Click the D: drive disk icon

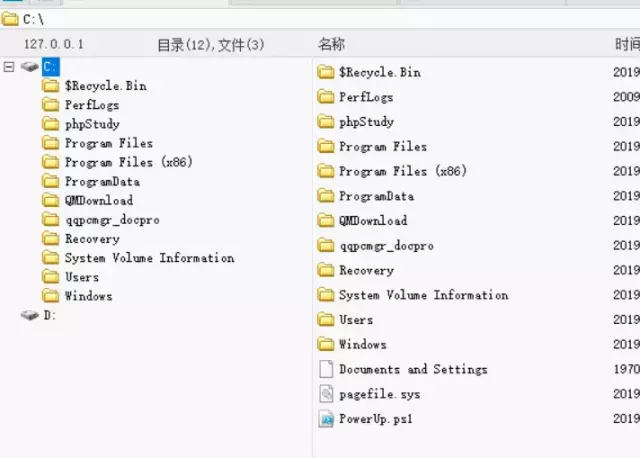30,315
